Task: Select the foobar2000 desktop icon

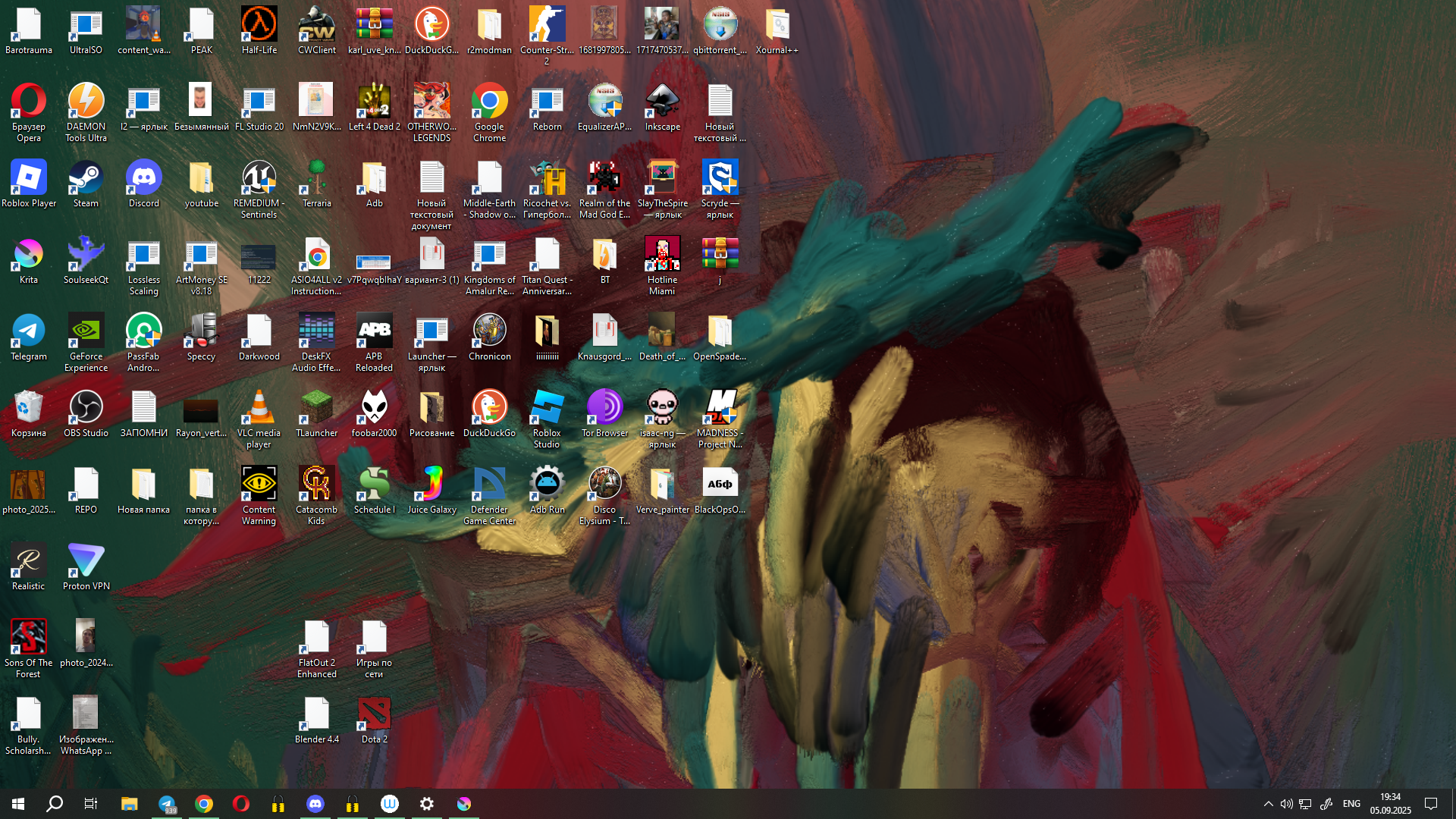Action: tap(374, 414)
